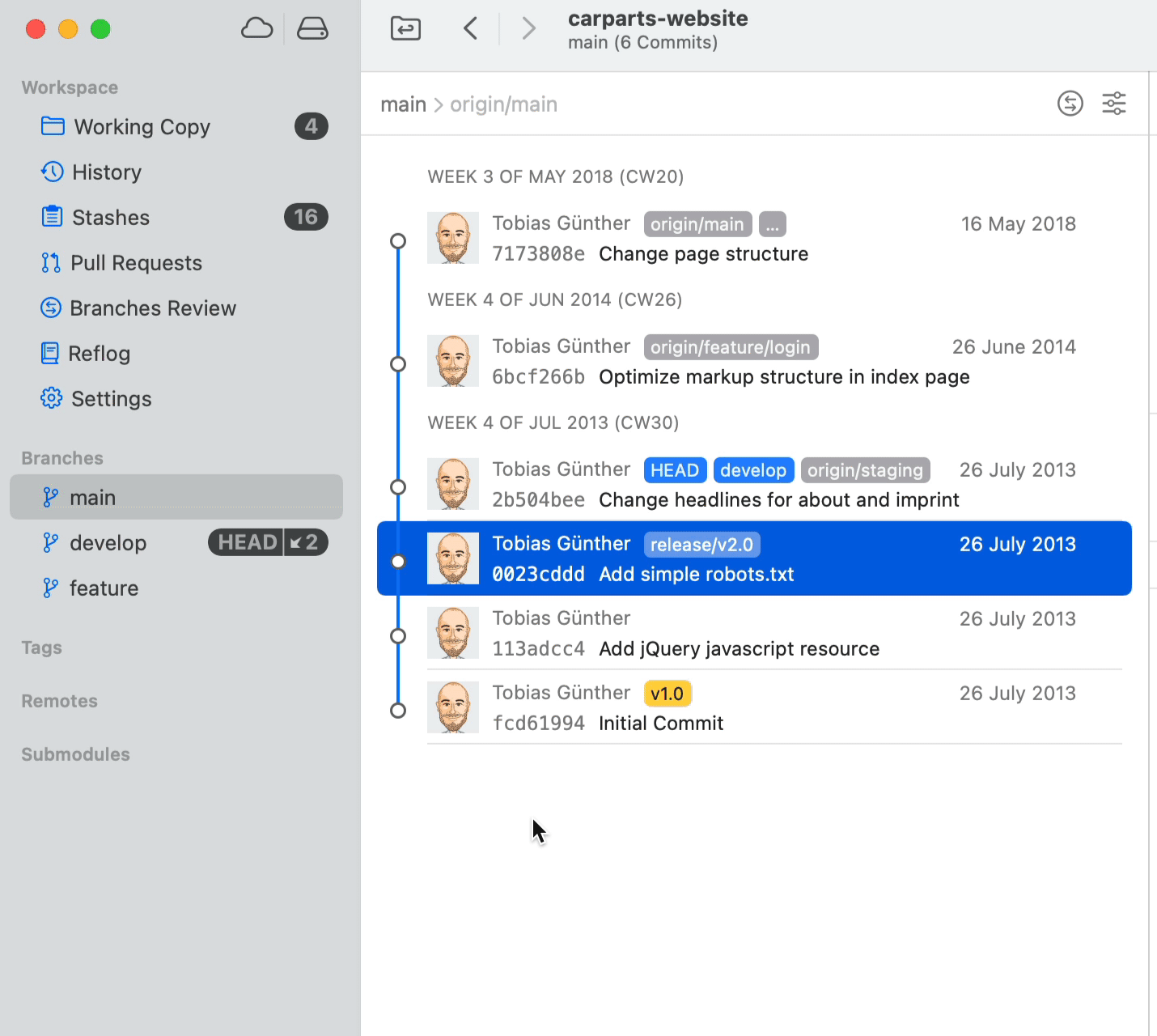This screenshot has width=1157, height=1036.
Task: Go to Pull Requests
Action: [x=136, y=263]
